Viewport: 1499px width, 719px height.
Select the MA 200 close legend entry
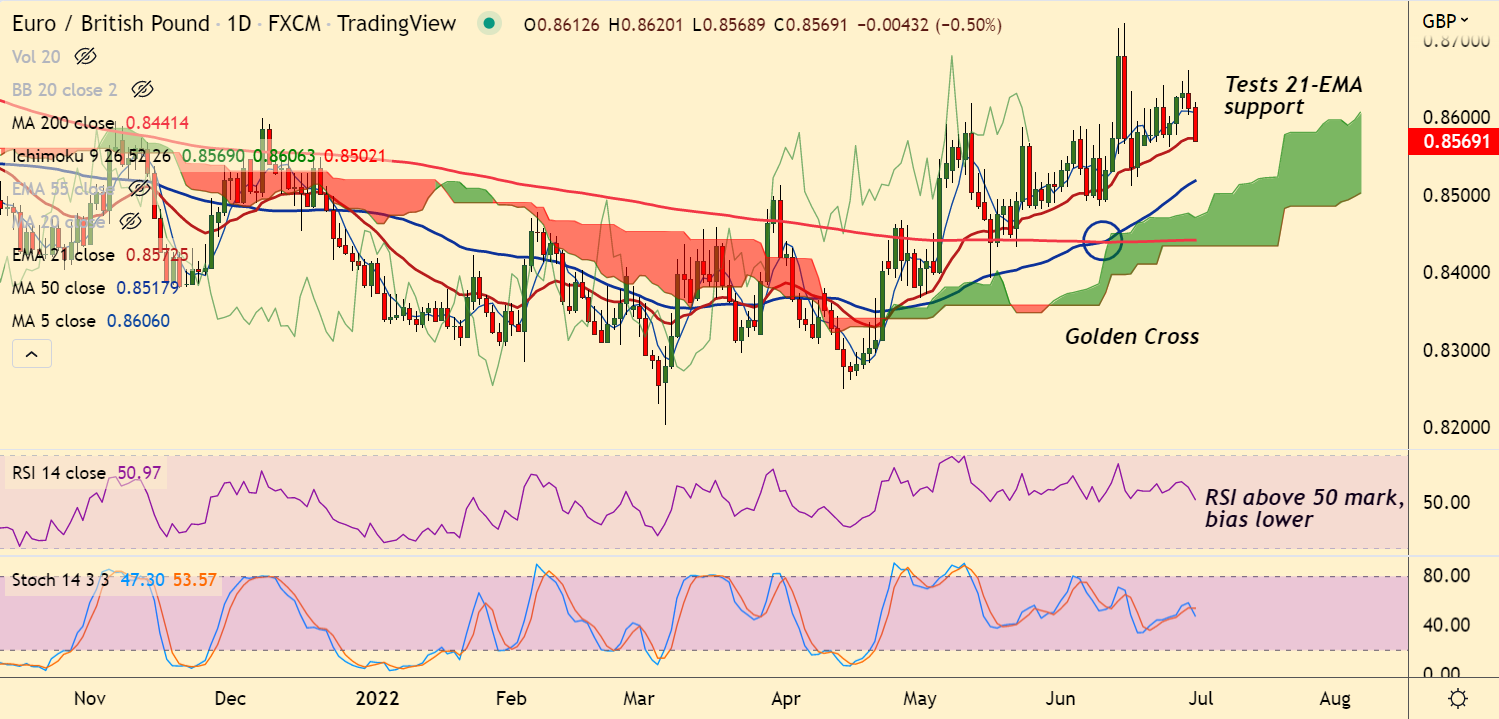click(x=63, y=123)
